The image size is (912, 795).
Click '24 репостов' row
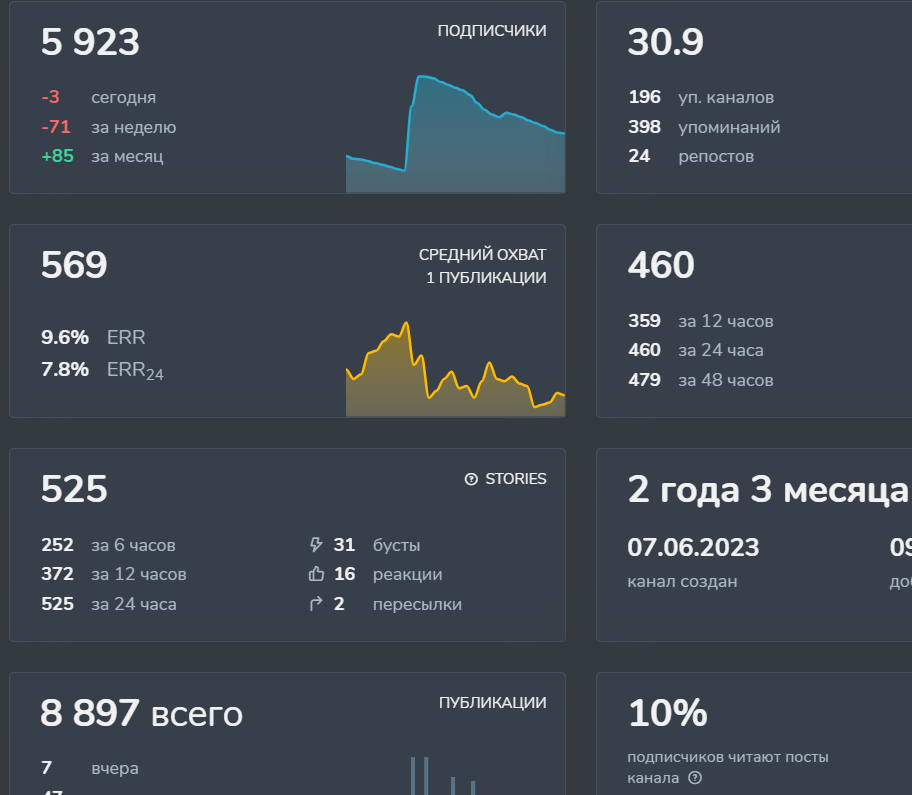[691, 156]
